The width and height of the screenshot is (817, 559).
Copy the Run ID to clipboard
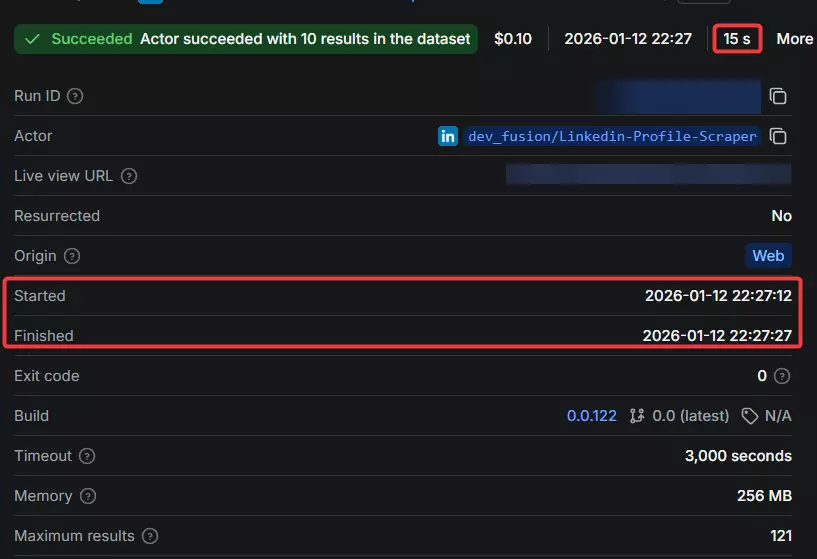(x=778, y=96)
